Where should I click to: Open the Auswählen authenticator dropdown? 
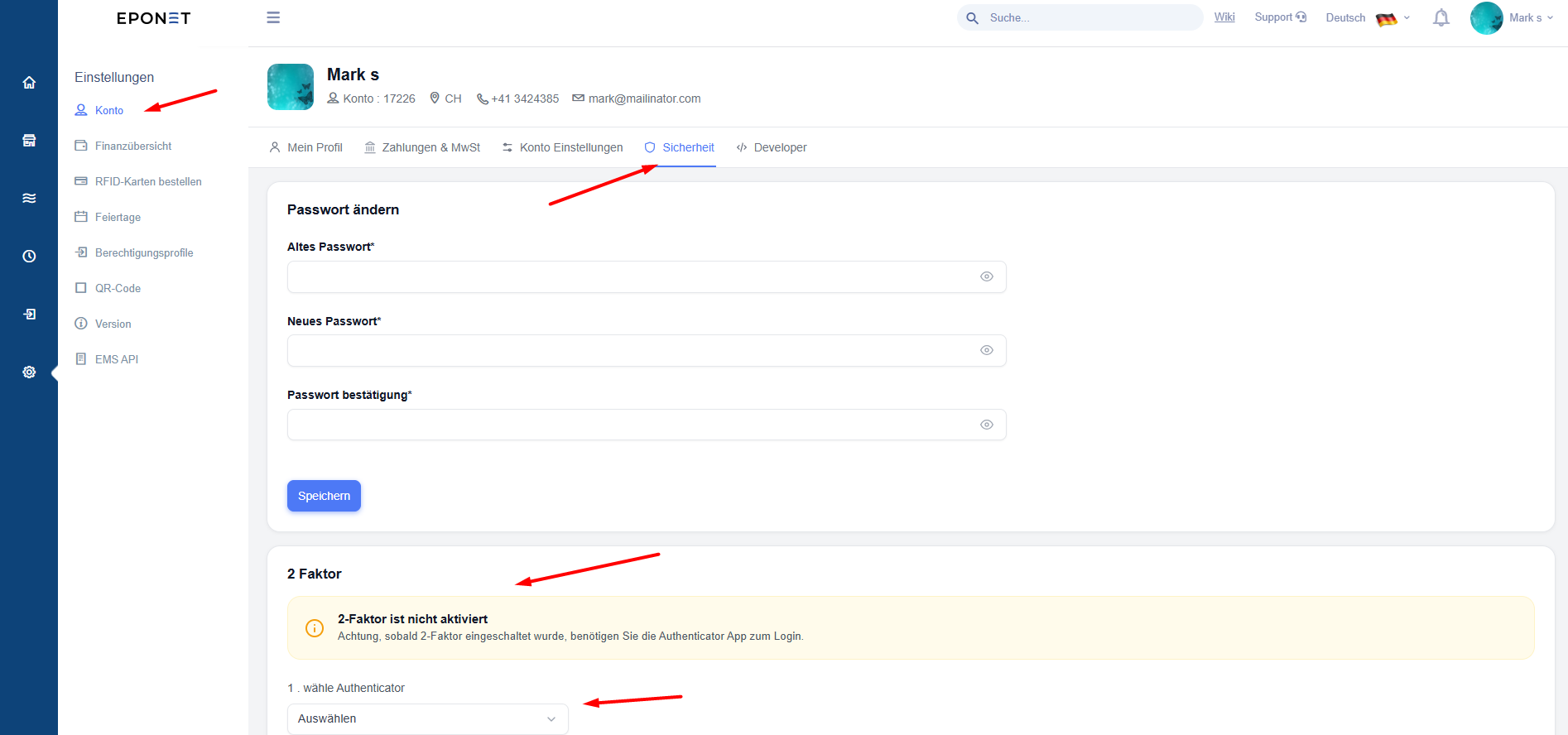pos(427,719)
